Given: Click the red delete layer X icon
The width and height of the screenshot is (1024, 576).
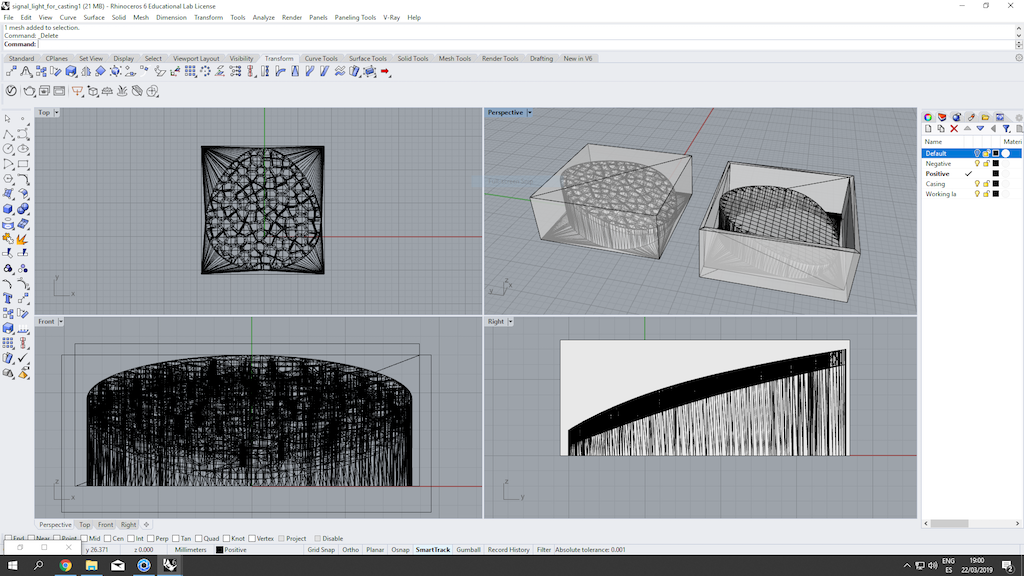Looking at the screenshot, I should [x=954, y=129].
